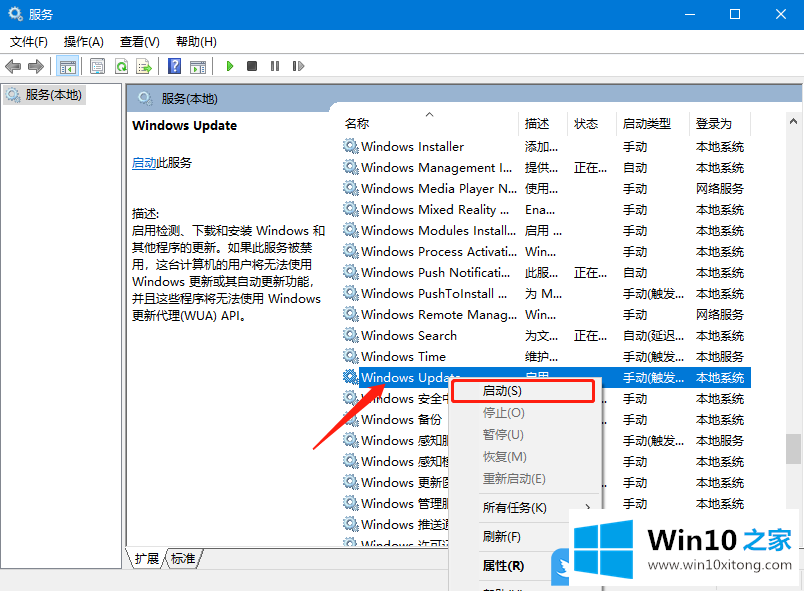Click the Forward arrow toolbar icon
Image resolution: width=804 pixels, height=591 pixels.
click(x=35, y=66)
